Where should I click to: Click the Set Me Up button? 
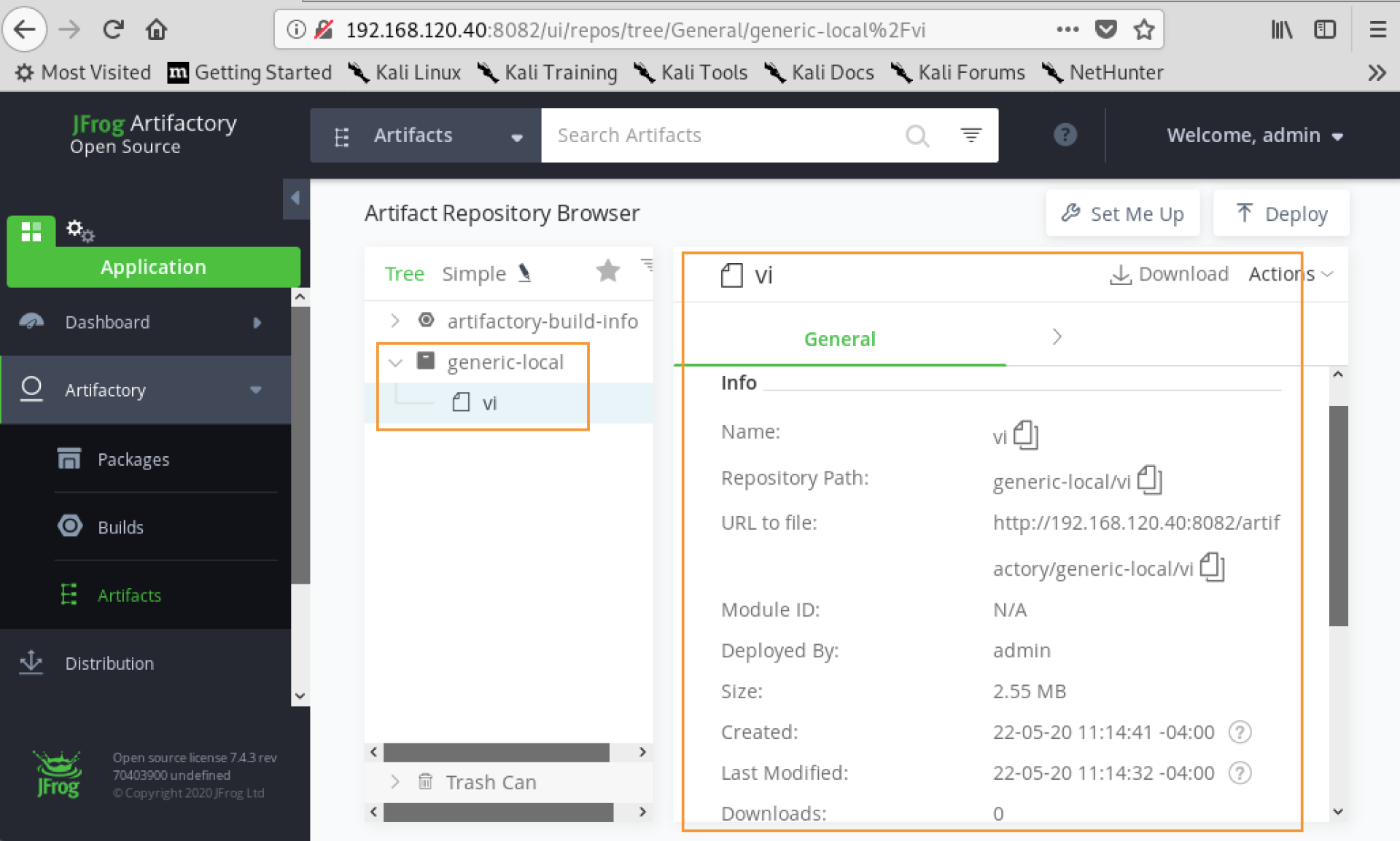click(1123, 214)
